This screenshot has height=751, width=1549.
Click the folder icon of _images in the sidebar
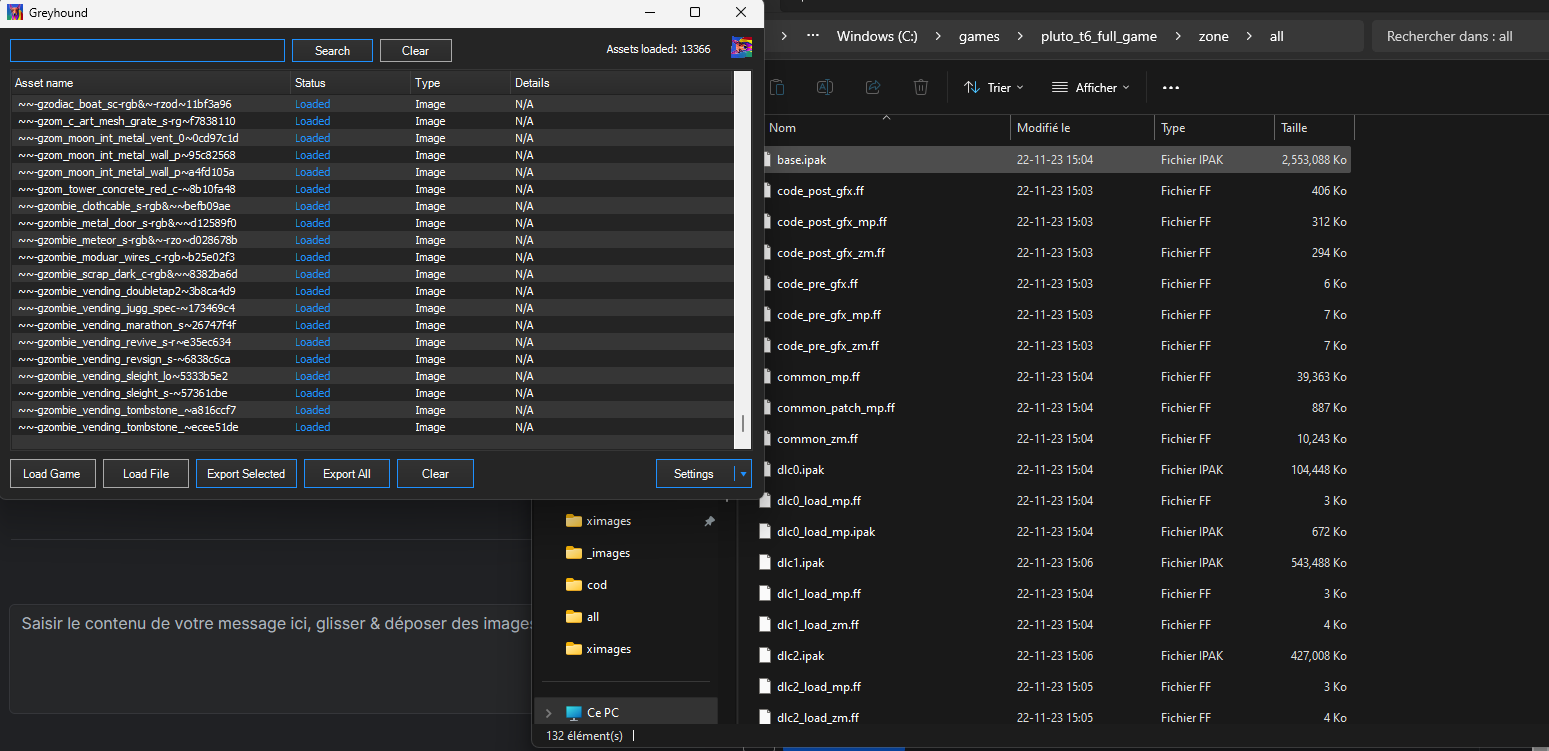tap(573, 552)
